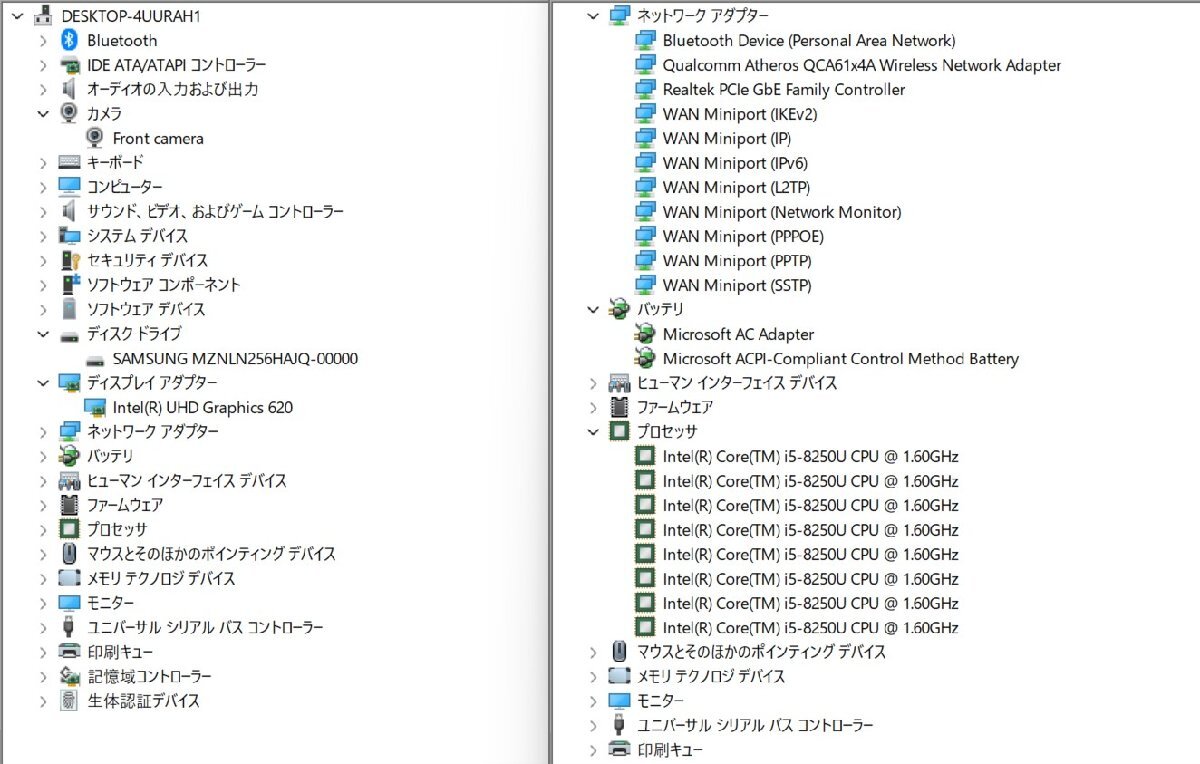1200x764 pixels.
Task: Click the 記憶域コントローラー icon
Action: (x=69, y=676)
